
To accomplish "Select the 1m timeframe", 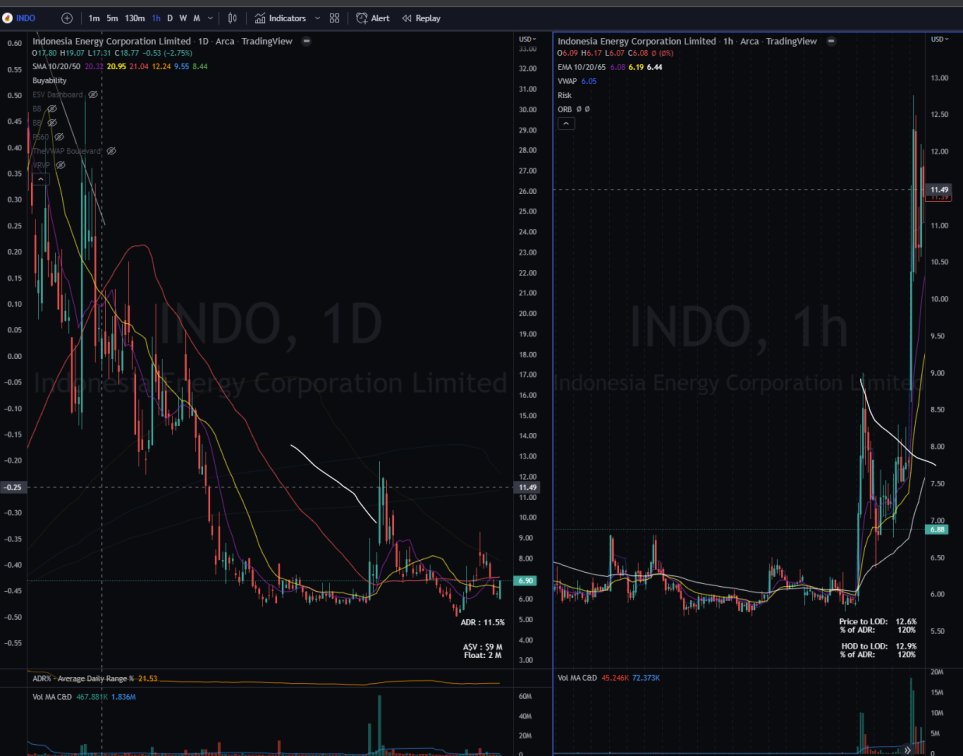I will [94, 18].
